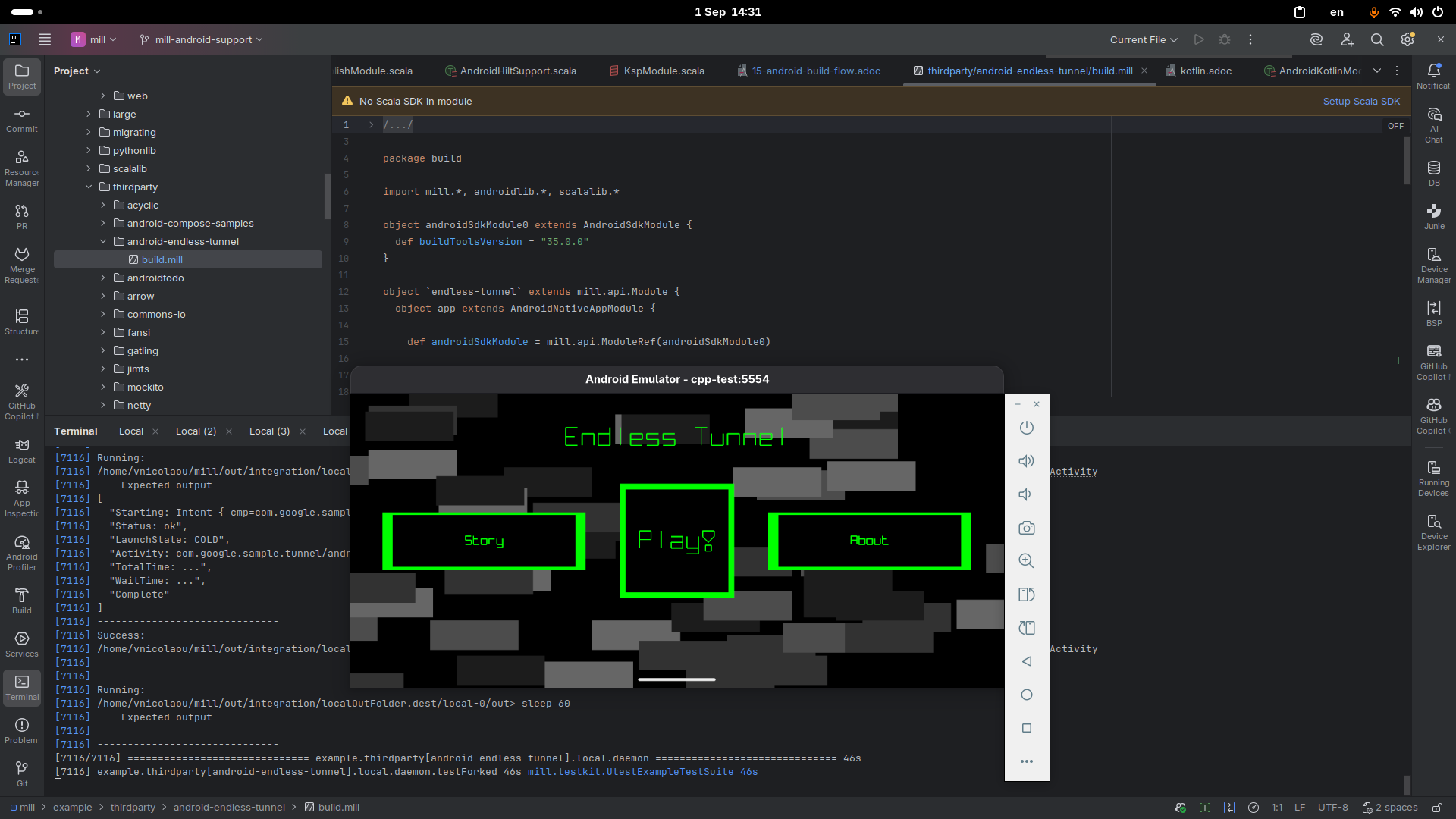Open the Problems tool window
This screenshot has height=819, width=1456.
tap(22, 730)
